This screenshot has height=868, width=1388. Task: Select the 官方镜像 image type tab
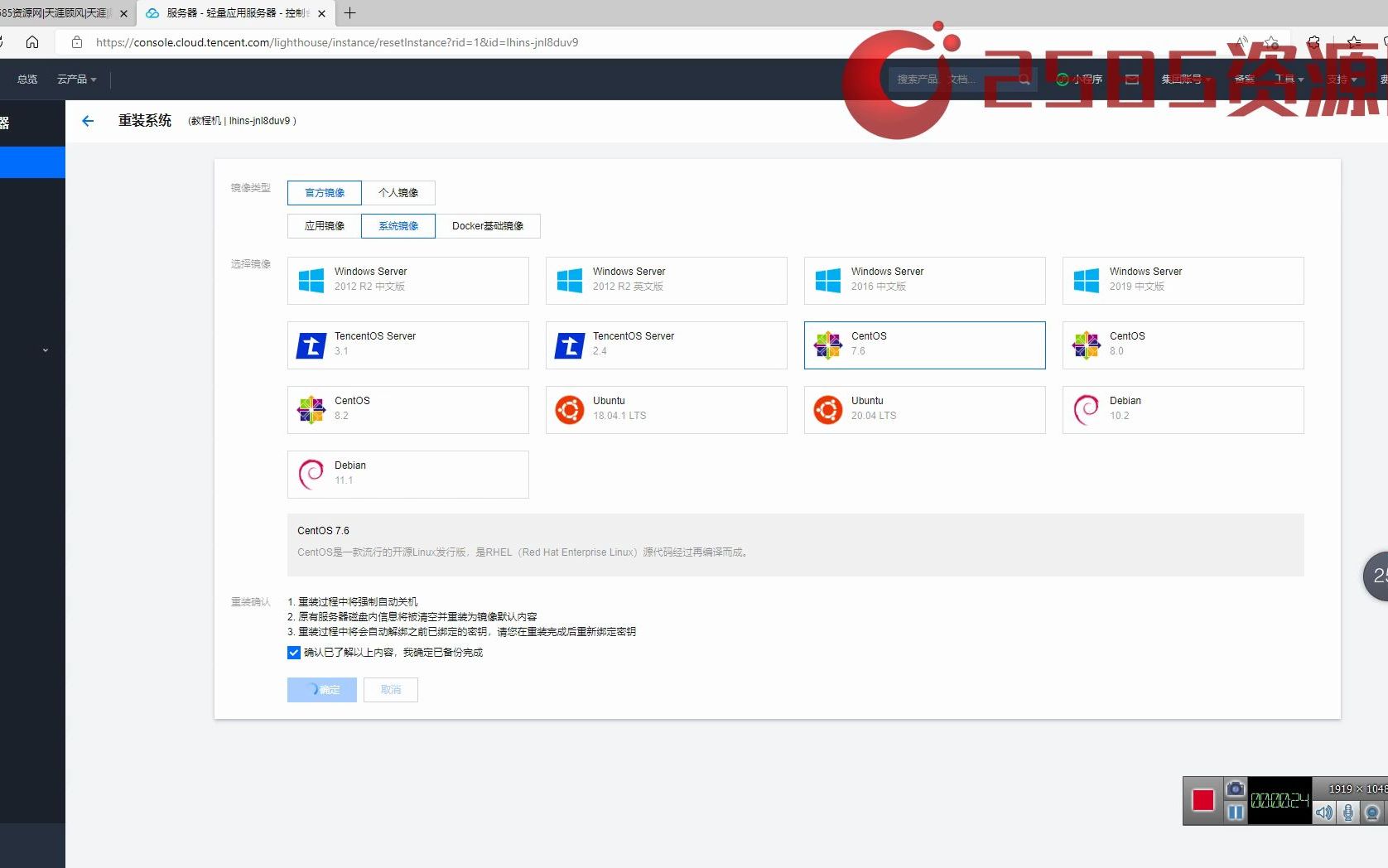click(325, 193)
